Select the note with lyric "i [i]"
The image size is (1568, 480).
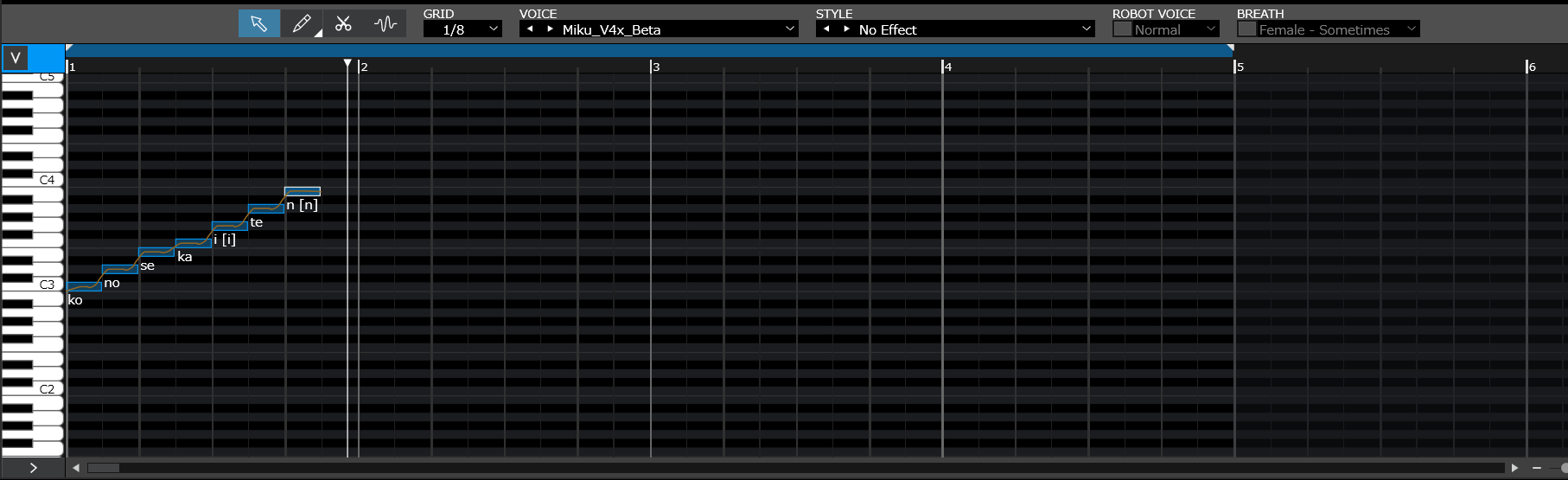(x=230, y=226)
